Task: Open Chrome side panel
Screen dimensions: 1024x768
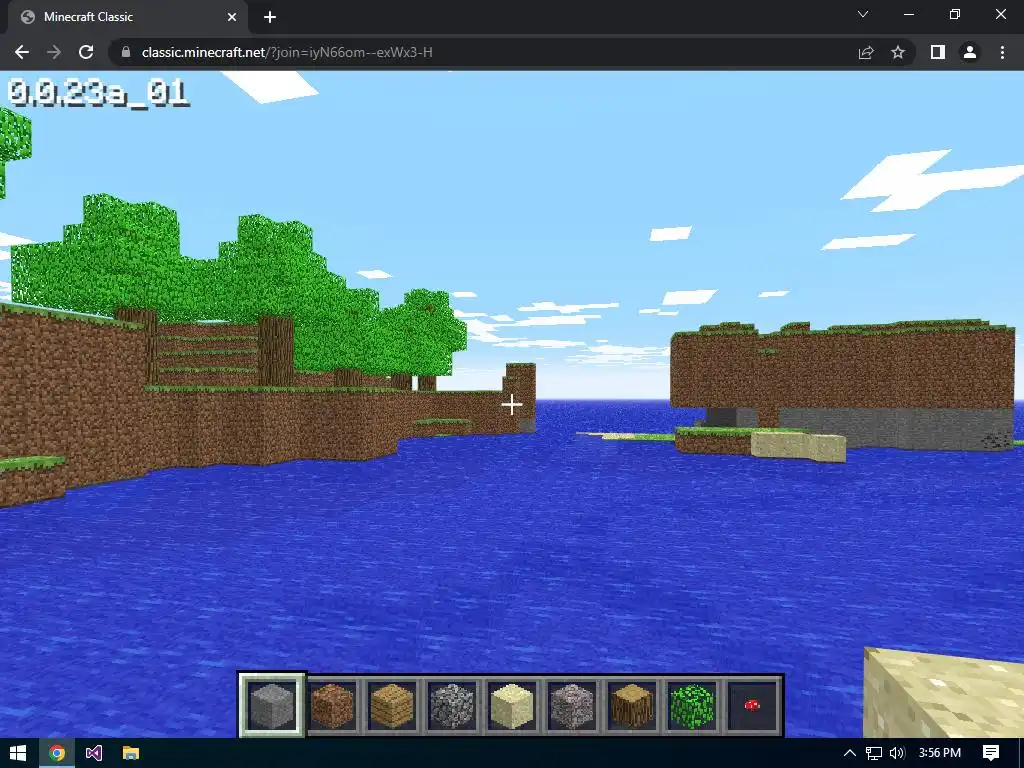Action: pyautogui.click(x=938, y=52)
